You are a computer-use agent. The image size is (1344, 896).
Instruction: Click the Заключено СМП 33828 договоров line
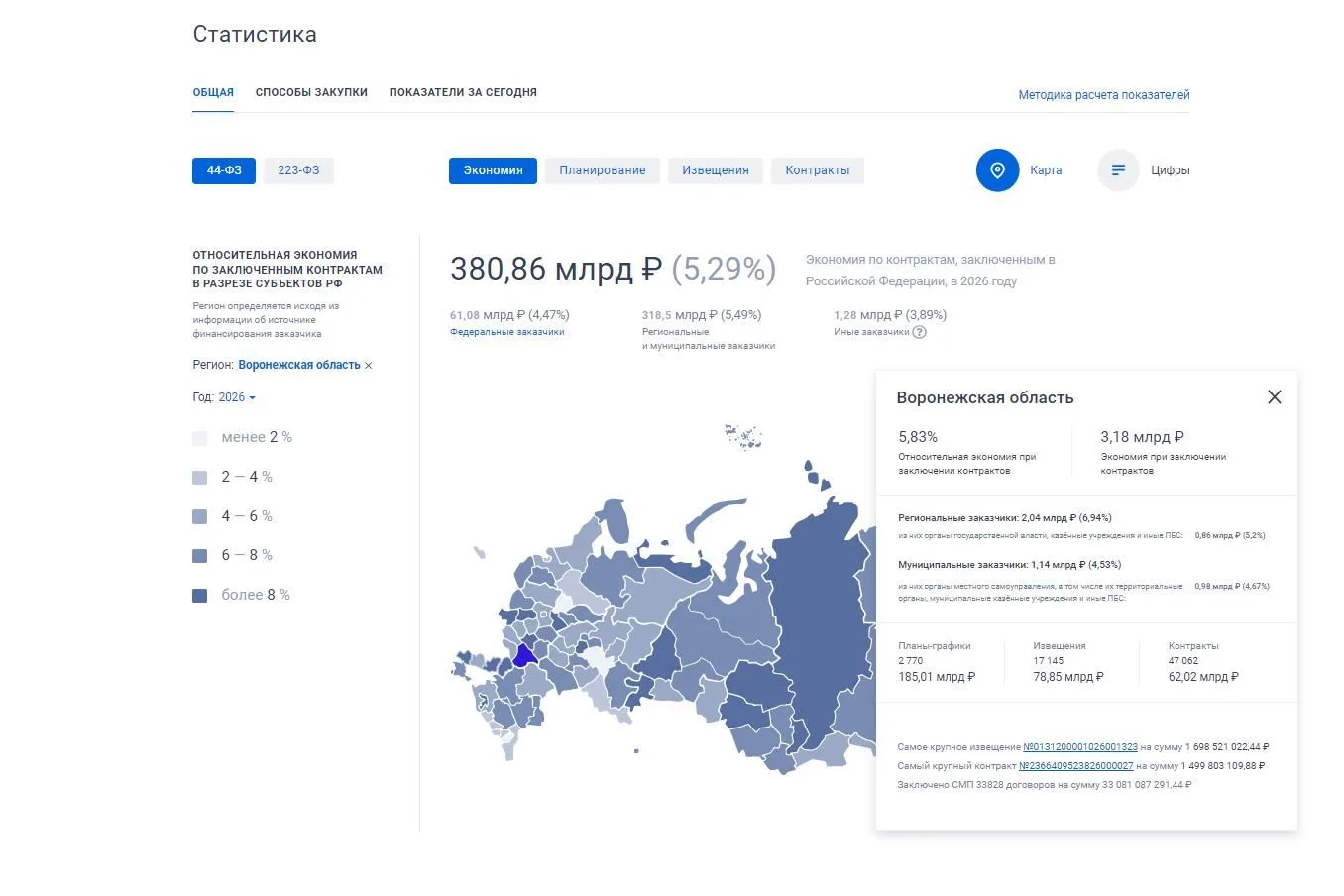tap(1045, 785)
